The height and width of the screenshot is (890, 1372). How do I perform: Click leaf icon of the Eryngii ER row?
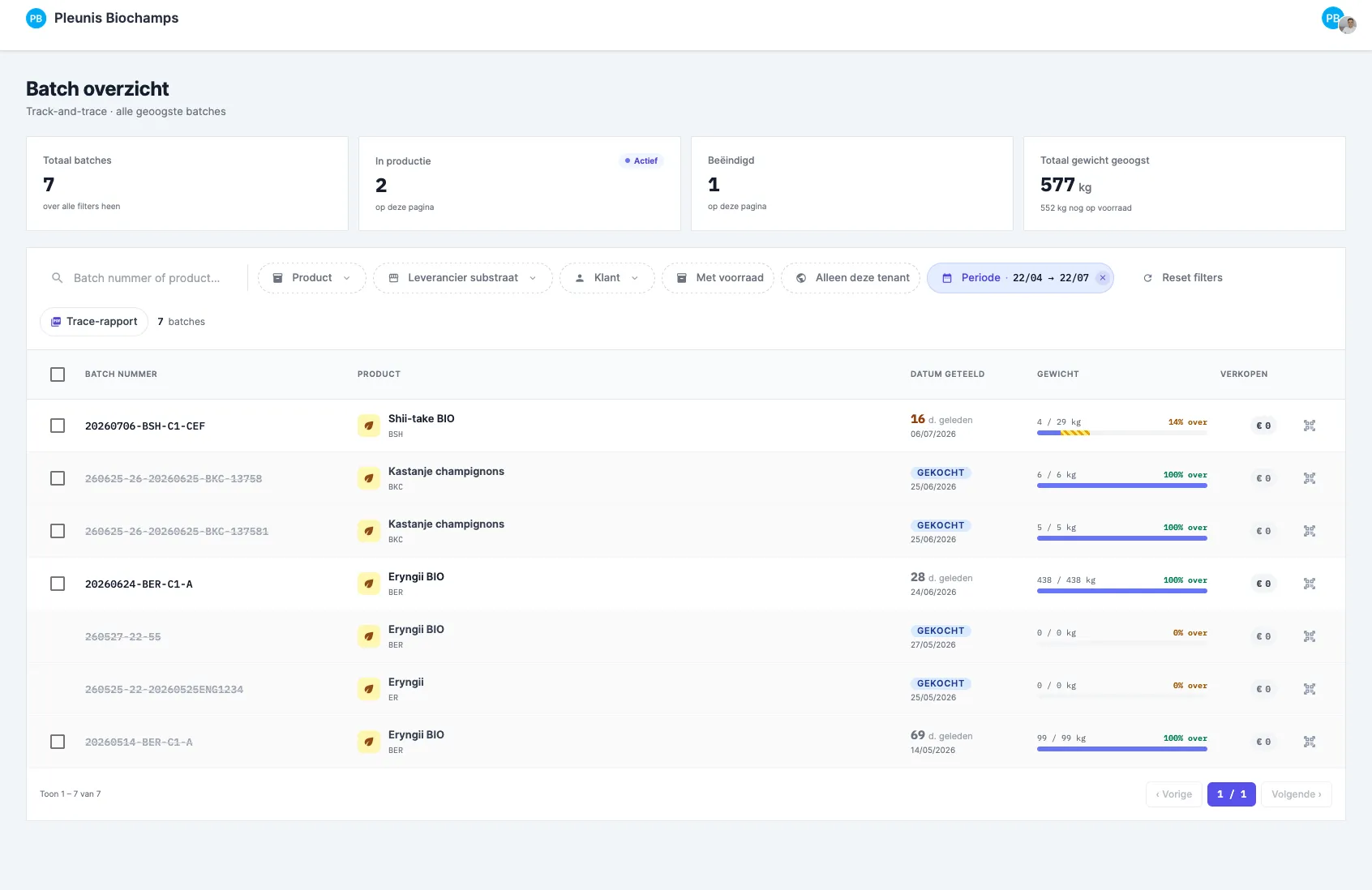coord(369,689)
